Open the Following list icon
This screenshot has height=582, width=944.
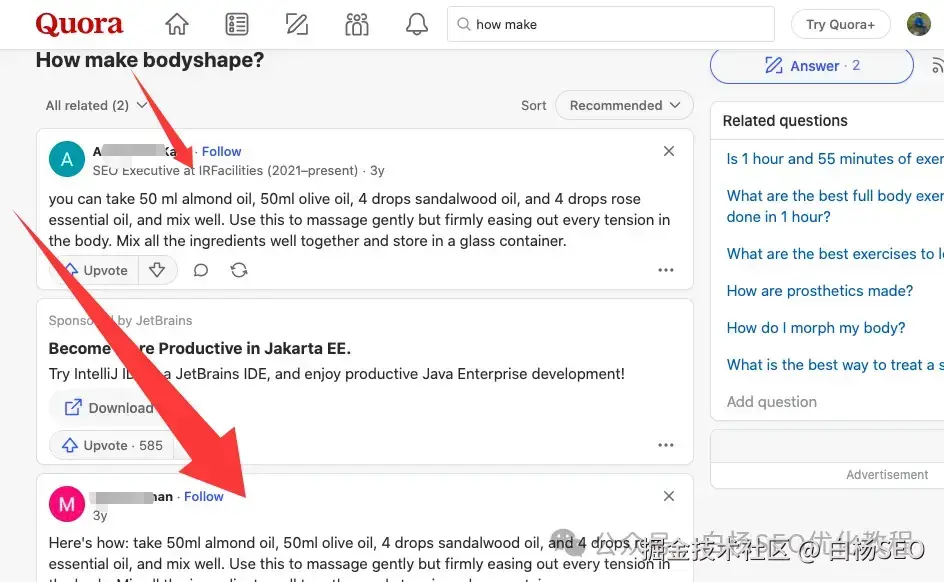pos(237,24)
